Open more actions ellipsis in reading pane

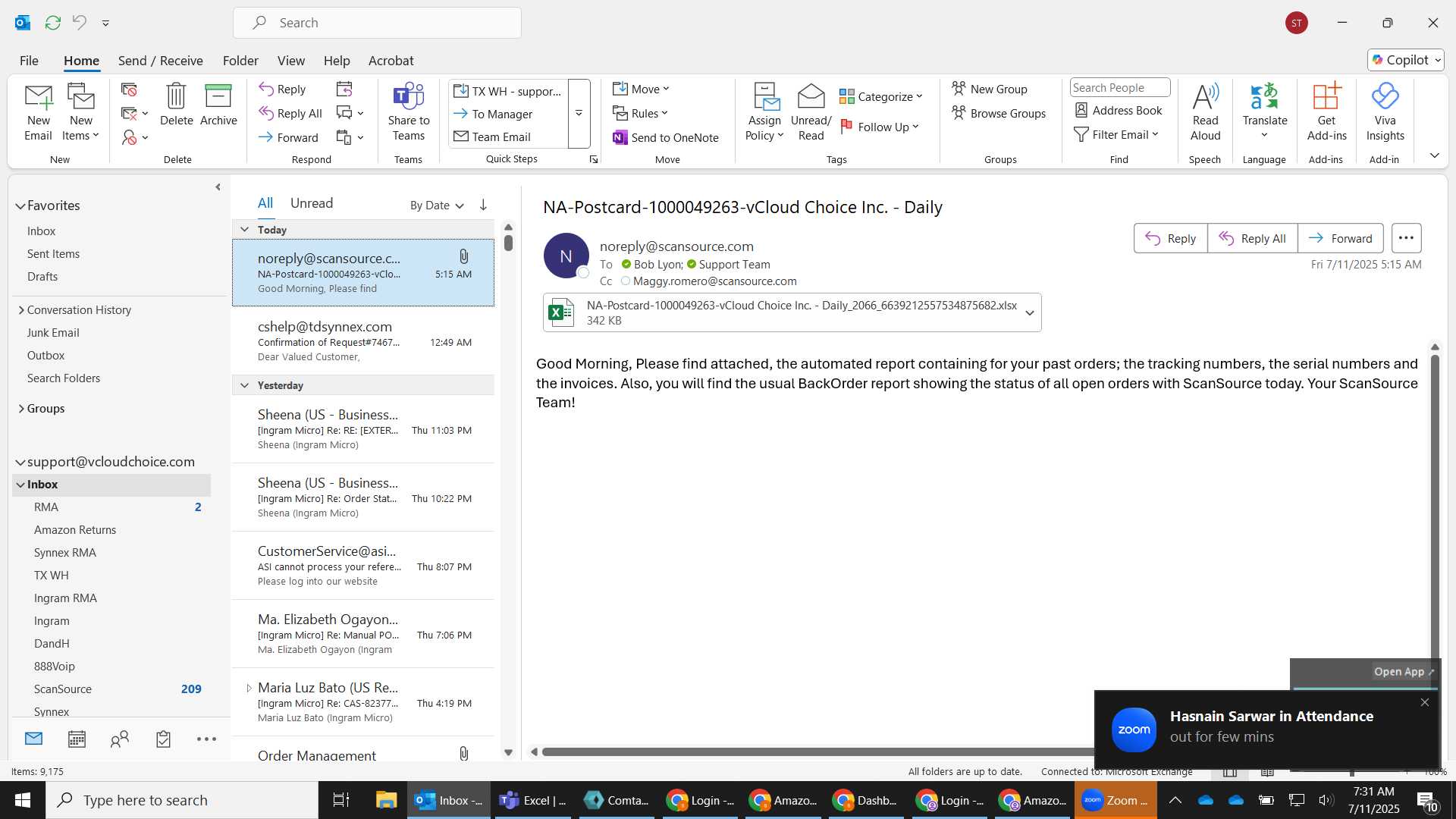(x=1406, y=238)
